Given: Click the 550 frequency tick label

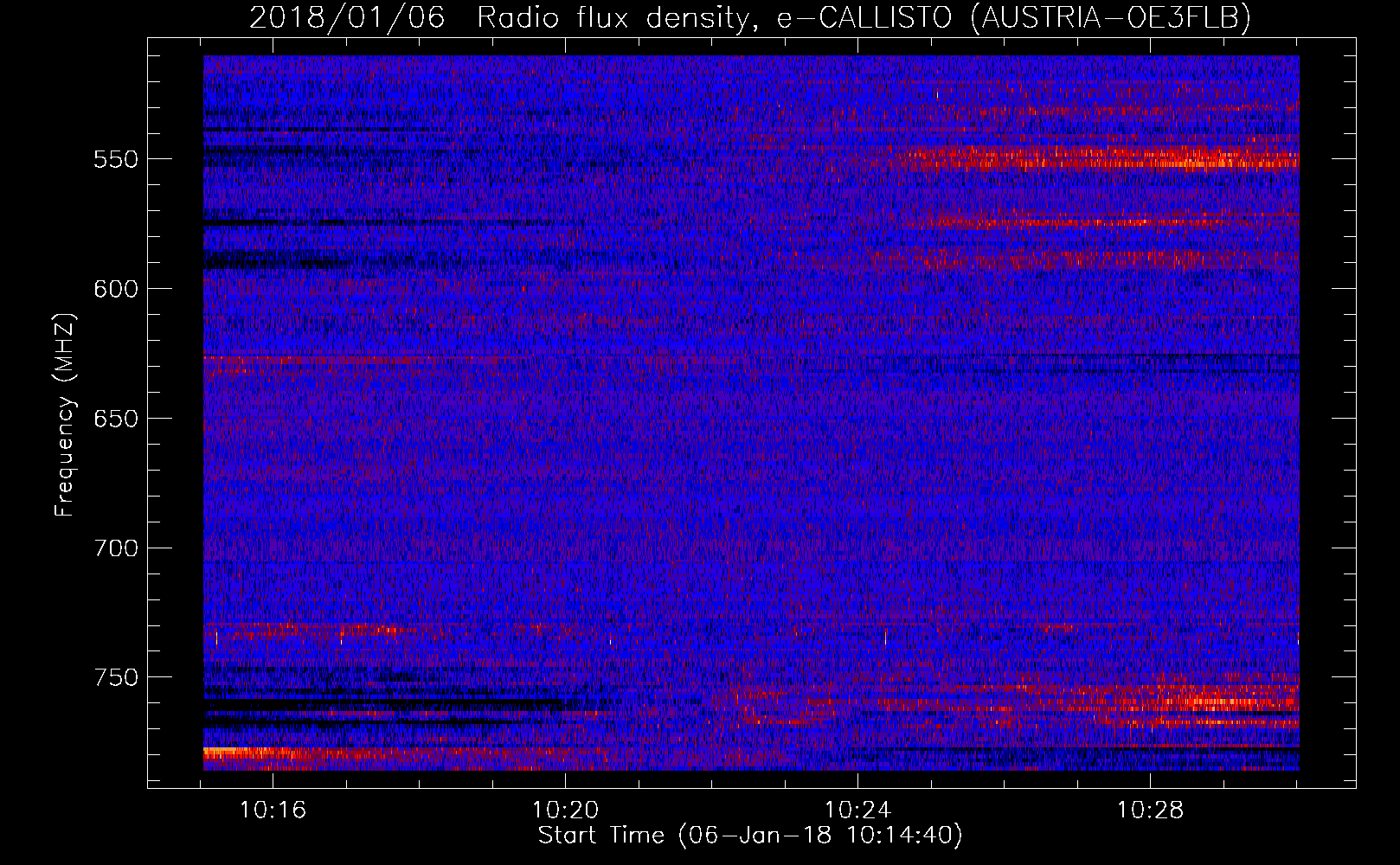Looking at the screenshot, I should point(116,160).
